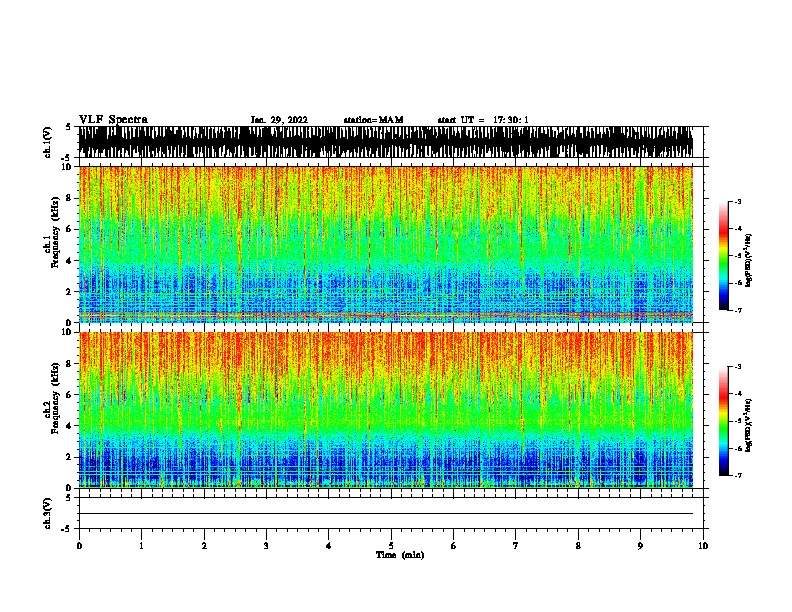This screenshot has width=792, height=612.
Task: Click the 4 kHz tick label of ch.2
Action: point(69,426)
